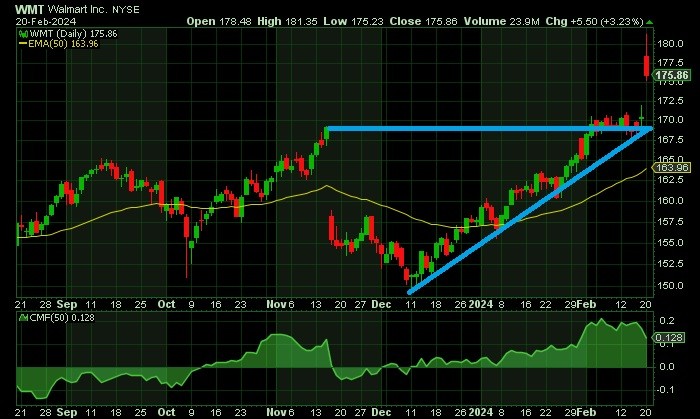This screenshot has height=419, width=700.
Task: Click the WMT ticker symbol title
Action: (29, 9)
